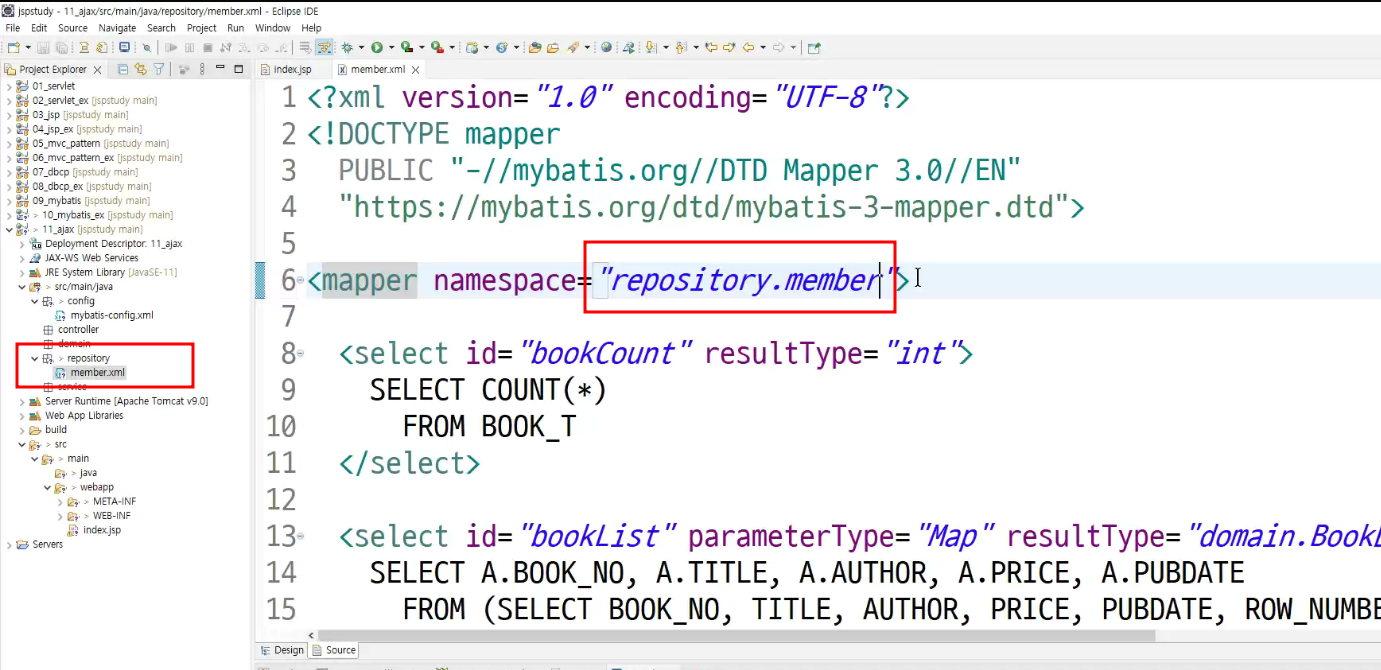1381x670 pixels.
Task: Switch to the Design tab
Action: (x=281, y=650)
